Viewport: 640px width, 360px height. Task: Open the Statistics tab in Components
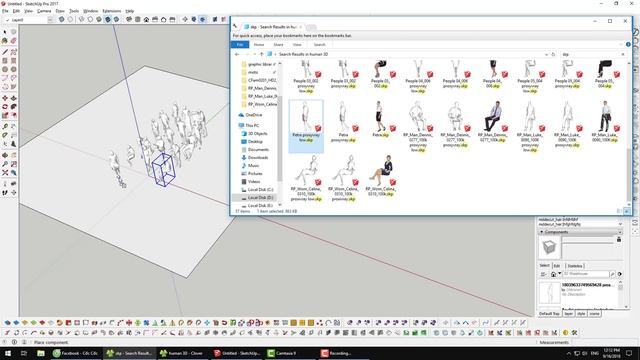575,266
